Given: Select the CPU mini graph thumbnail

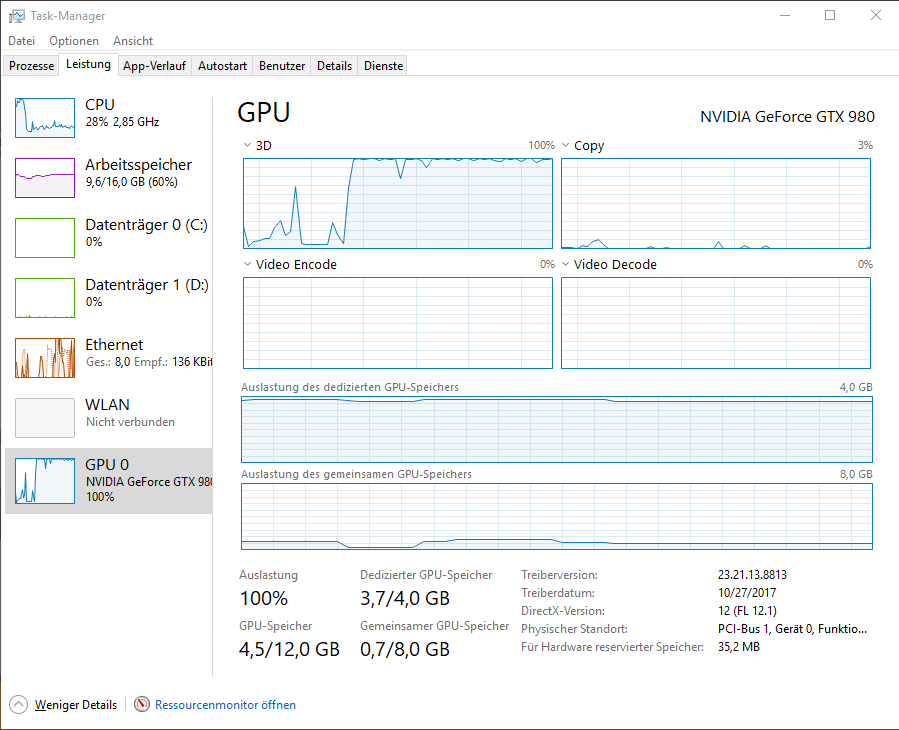Looking at the screenshot, I should (45, 118).
